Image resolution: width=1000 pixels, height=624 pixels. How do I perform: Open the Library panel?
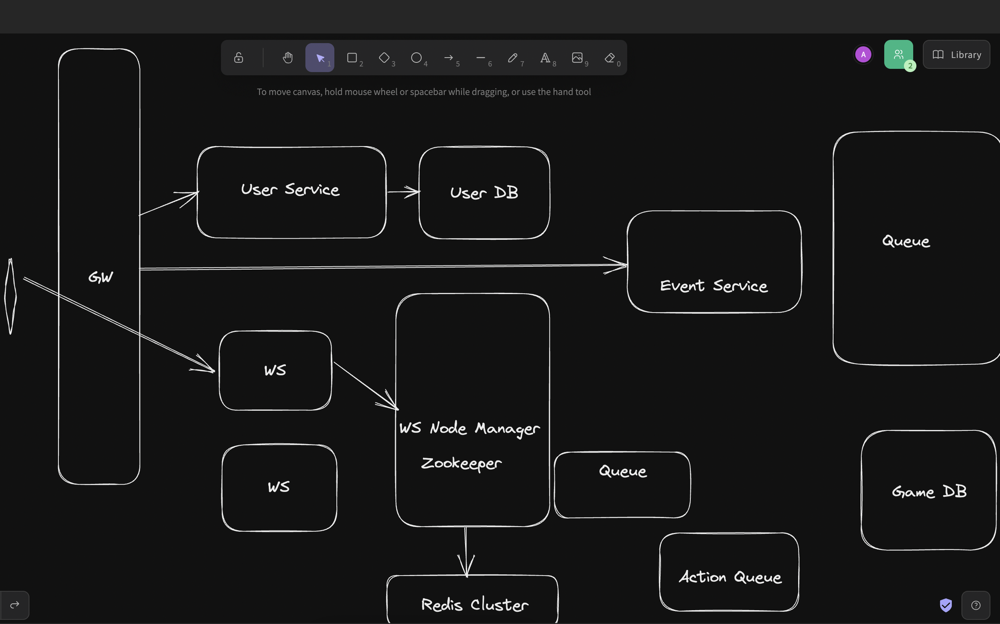tap(956, 55)
